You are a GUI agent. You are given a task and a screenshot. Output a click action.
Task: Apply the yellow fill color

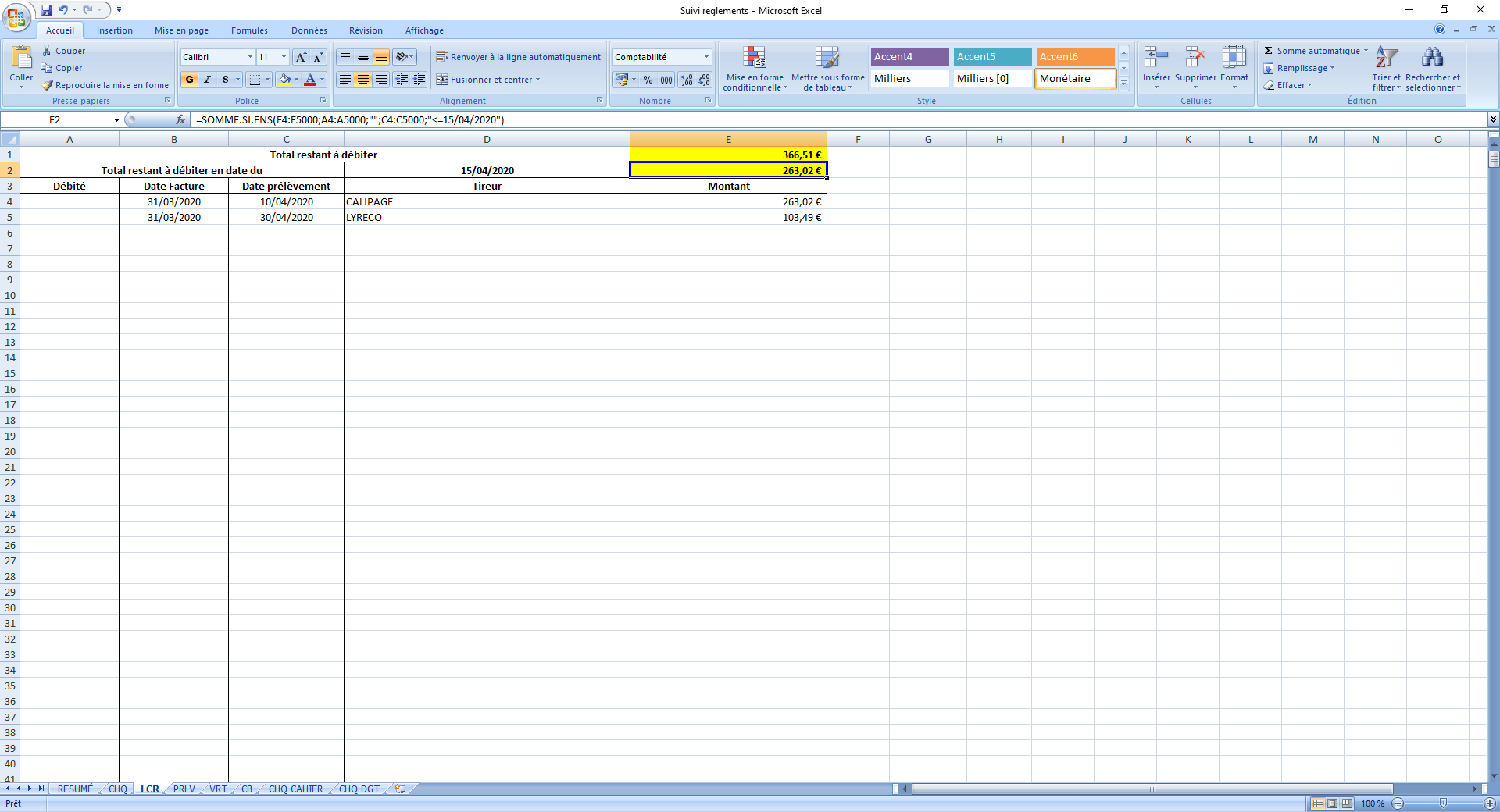[x=284, y=80]
